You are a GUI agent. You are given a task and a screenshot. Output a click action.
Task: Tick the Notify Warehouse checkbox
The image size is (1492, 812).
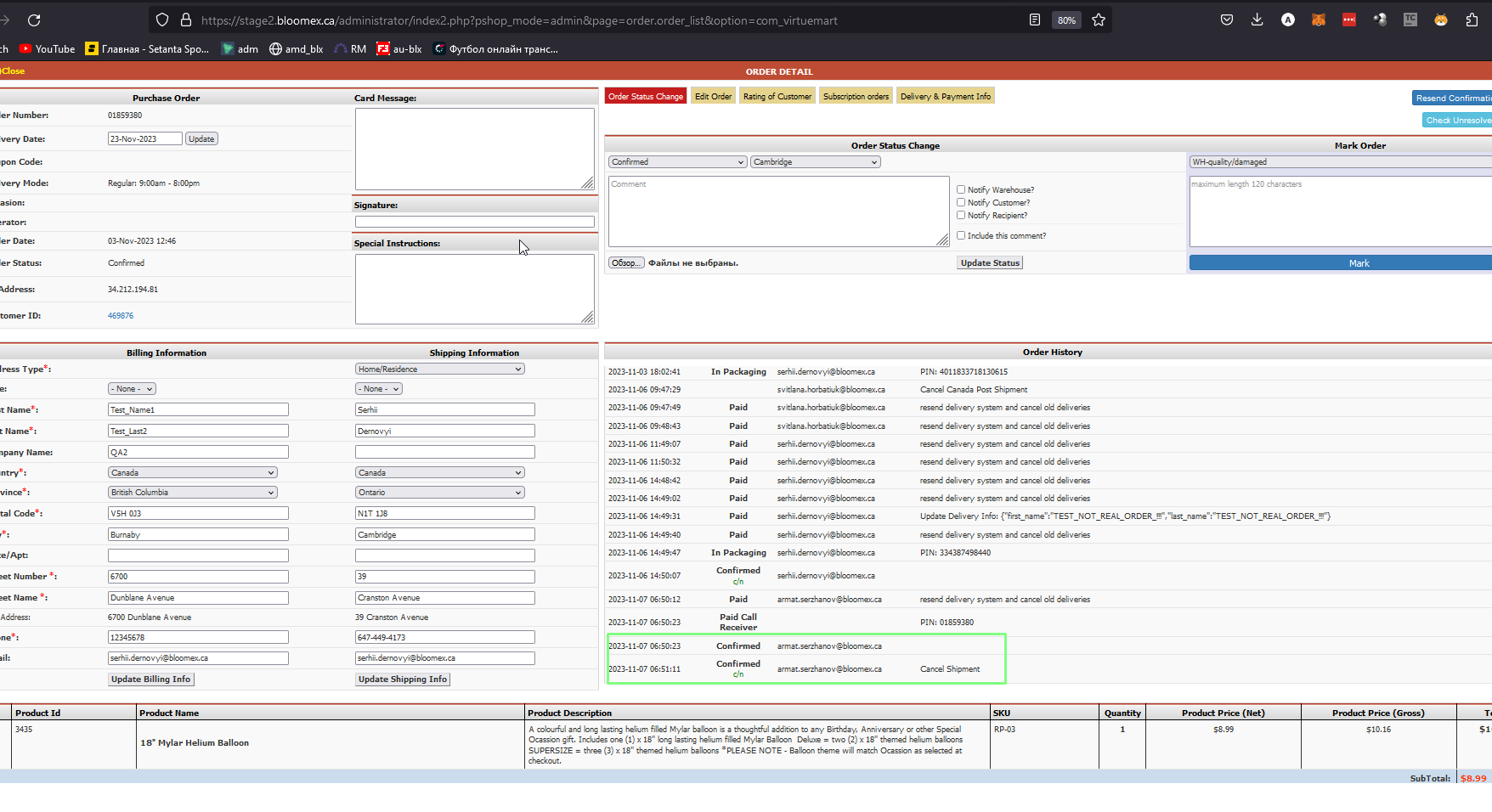click(x=961, y=189)
